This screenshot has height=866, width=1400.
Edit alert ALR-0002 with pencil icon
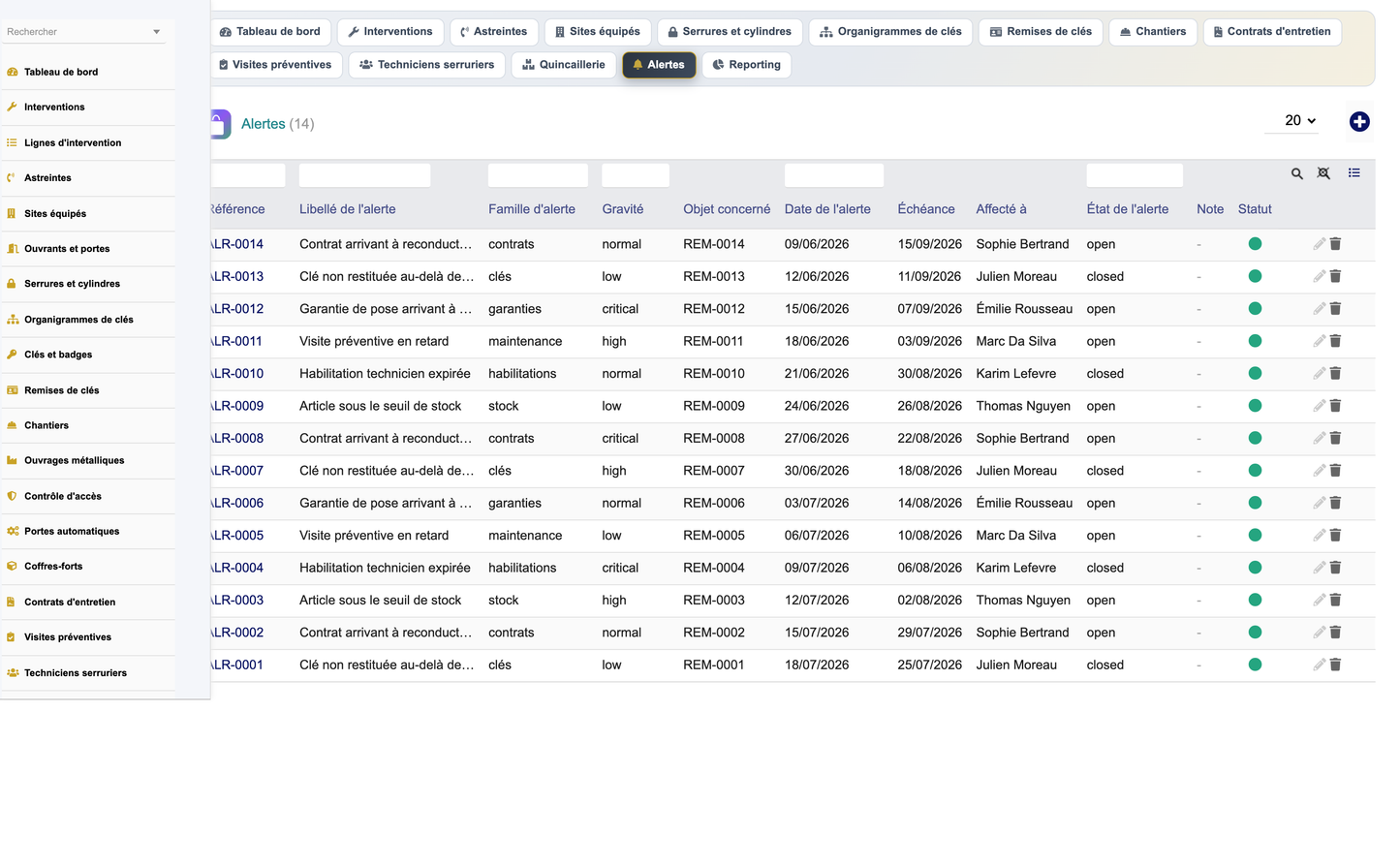click(x=1319, y=633)
